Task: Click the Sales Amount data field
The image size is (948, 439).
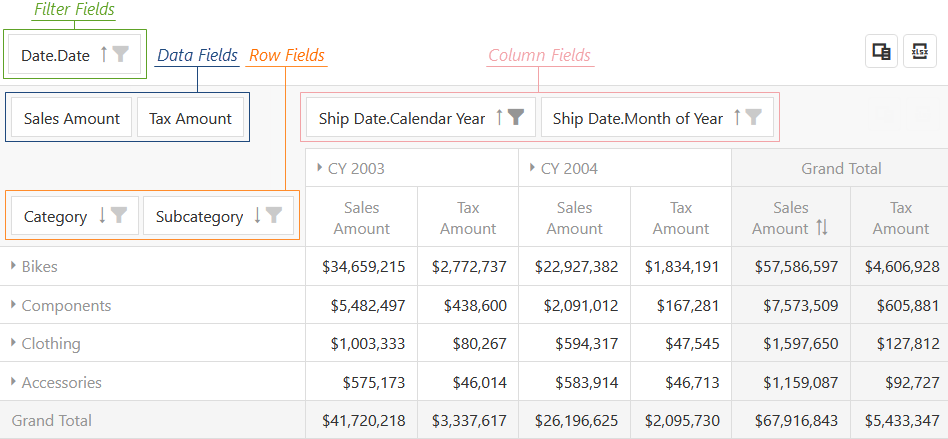Action: [x=72, y=118]
